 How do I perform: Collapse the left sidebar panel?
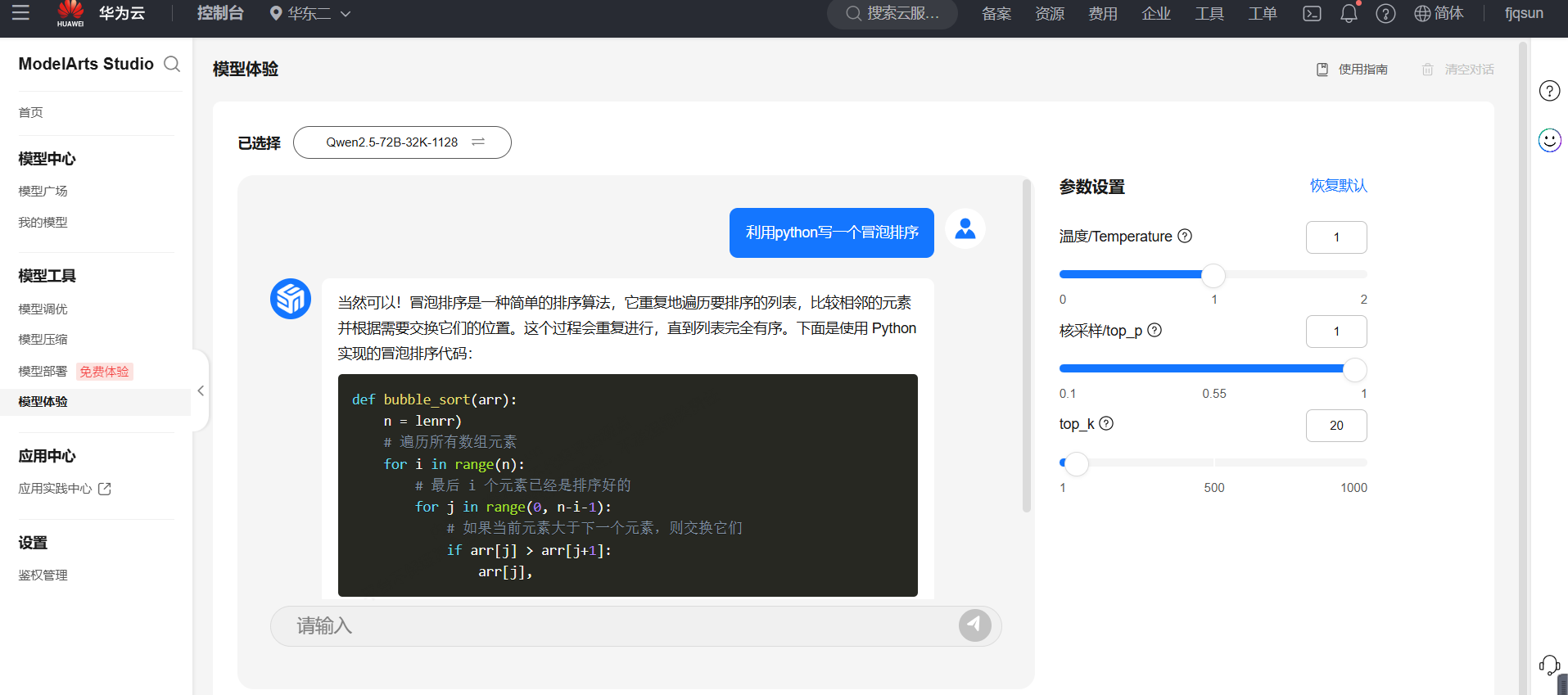(x=201, y=390)
